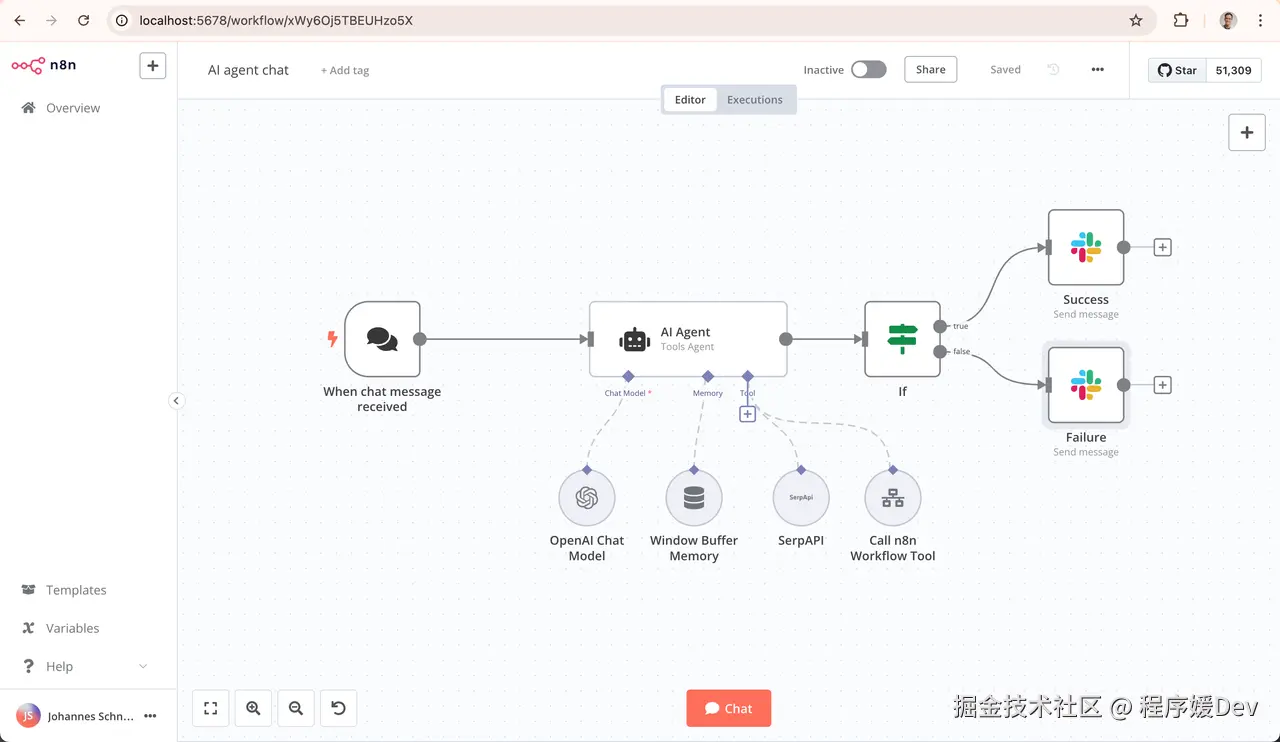1280x742 pixels.
Task: Bookmark this page with the star icon
Action: (1136, 20)
